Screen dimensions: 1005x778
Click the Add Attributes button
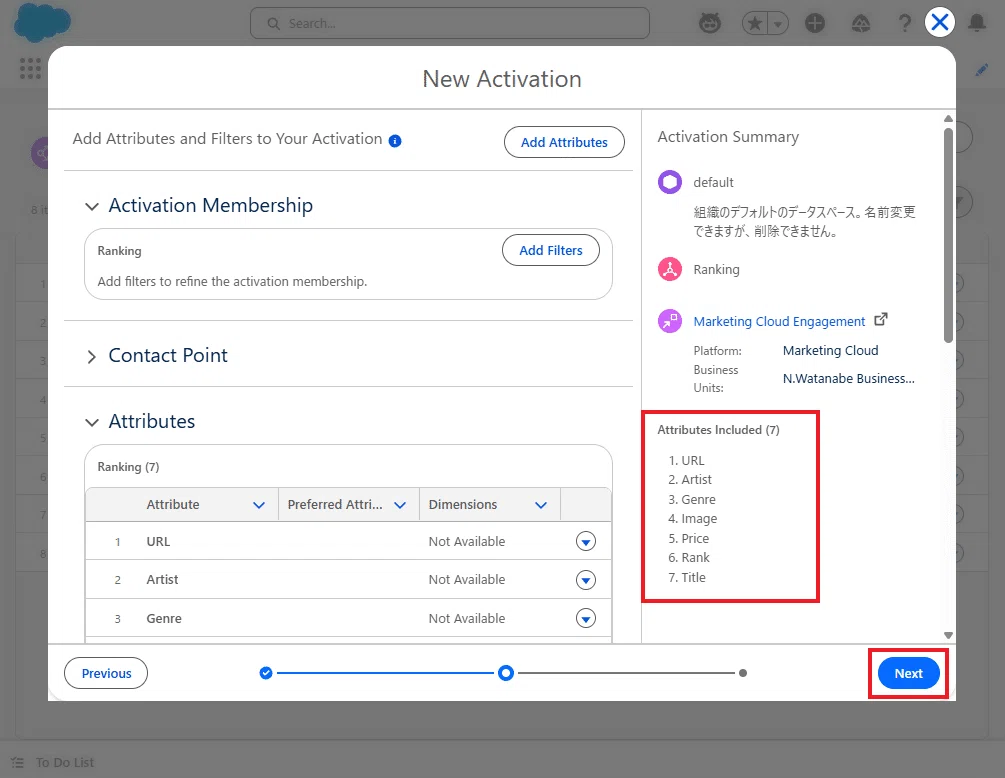(x=564, y=142)
